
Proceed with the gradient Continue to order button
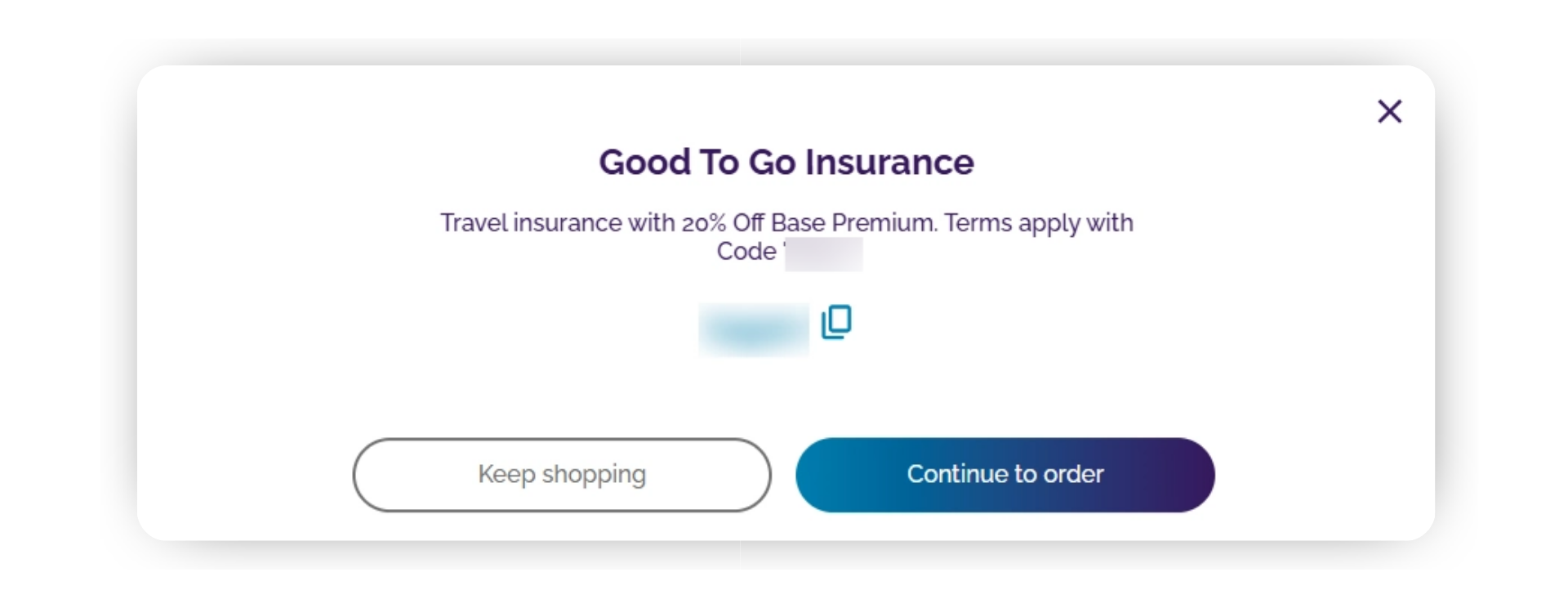[x=1004, y=475]
